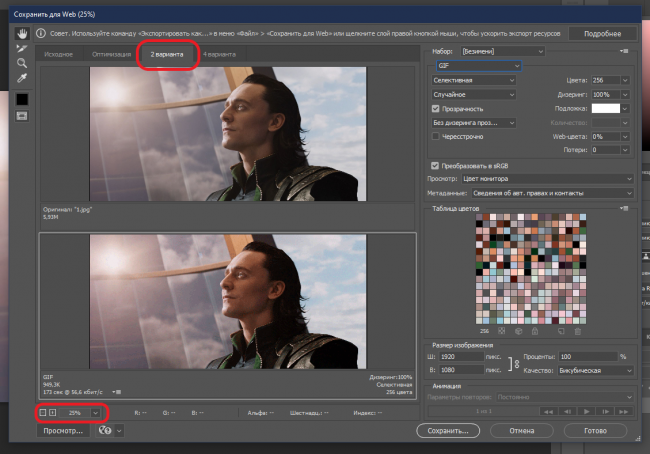Open the Без дизеринга проз... dropdown
This screenshot has height=454, width=650.
click(473, 123)
